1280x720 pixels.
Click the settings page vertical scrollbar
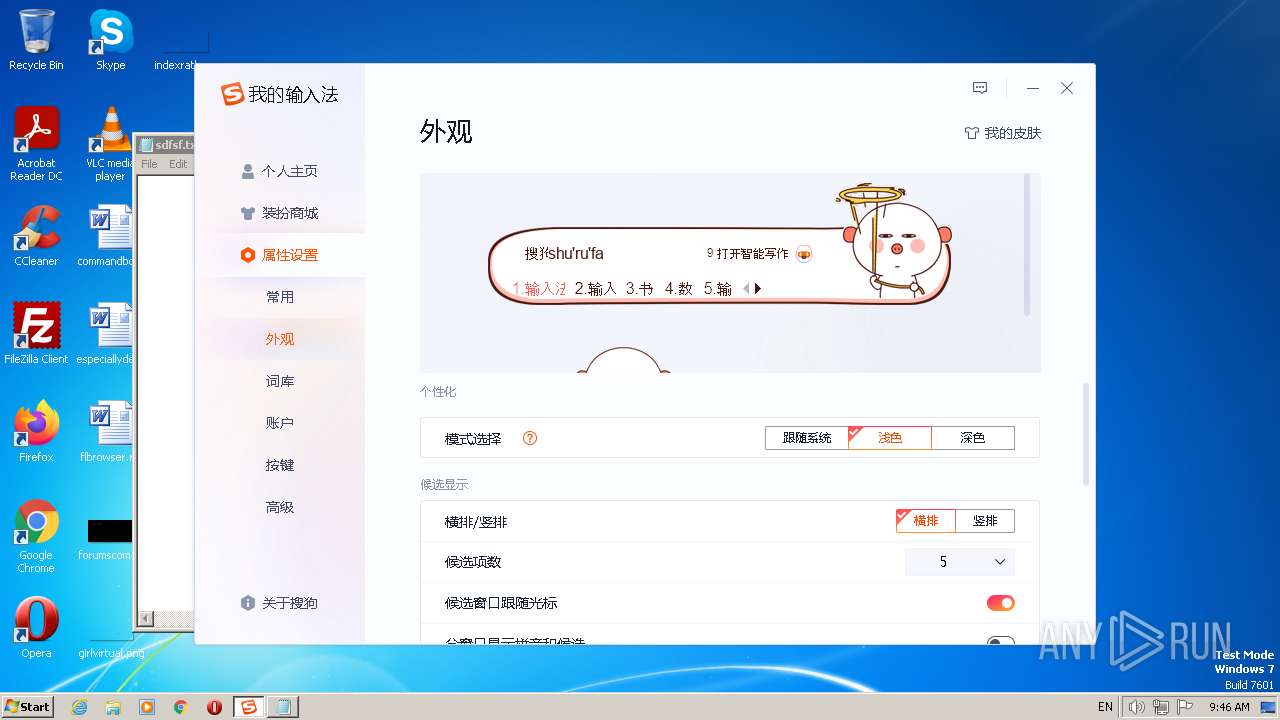point(1086,435)
